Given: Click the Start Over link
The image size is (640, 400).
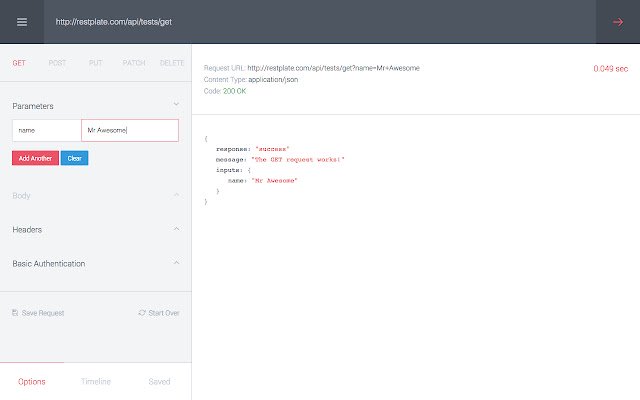Looking at the screenshot, I should [x=164, y=313].
